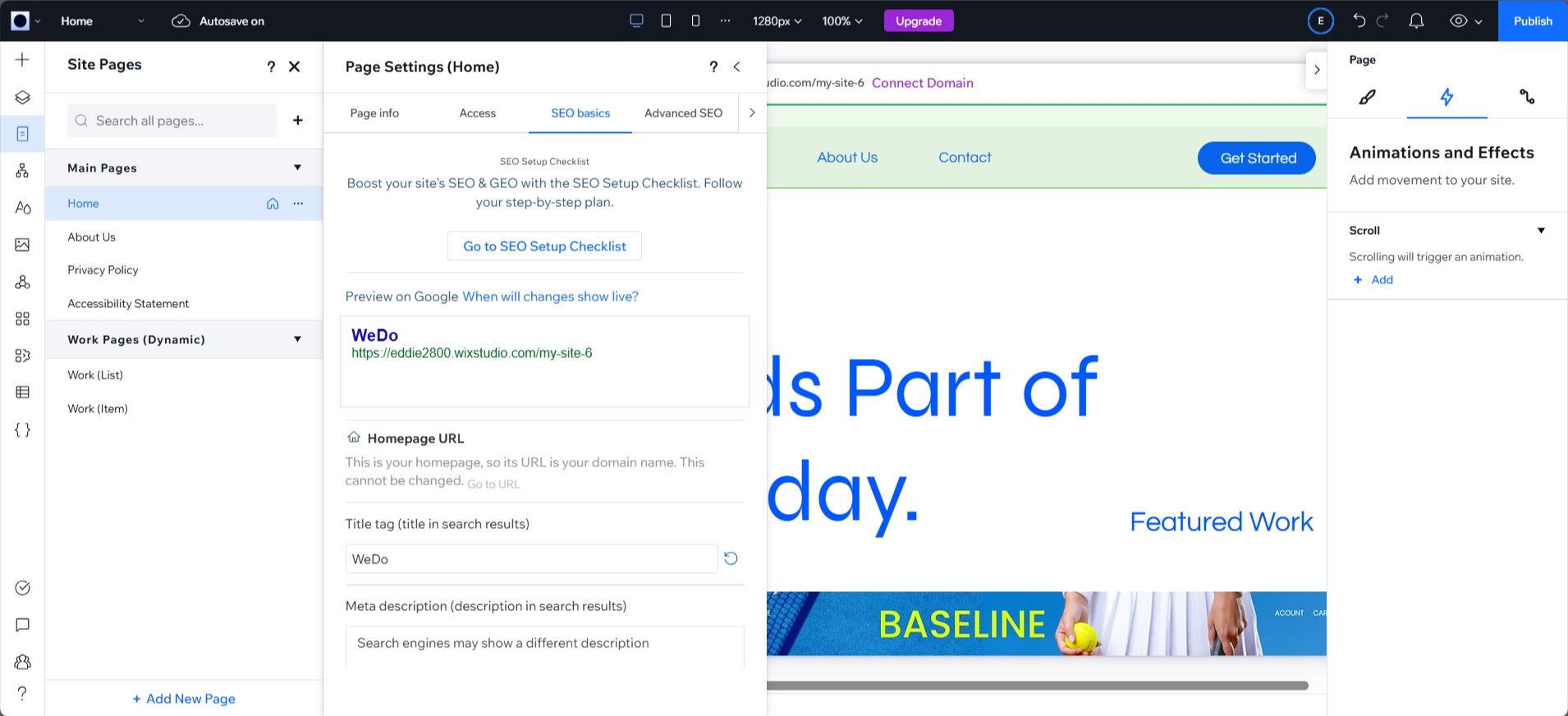Viewport: 1568px width, 716px height.
Task: Select the desktop breakpoint icon
Action: [636, 21]
